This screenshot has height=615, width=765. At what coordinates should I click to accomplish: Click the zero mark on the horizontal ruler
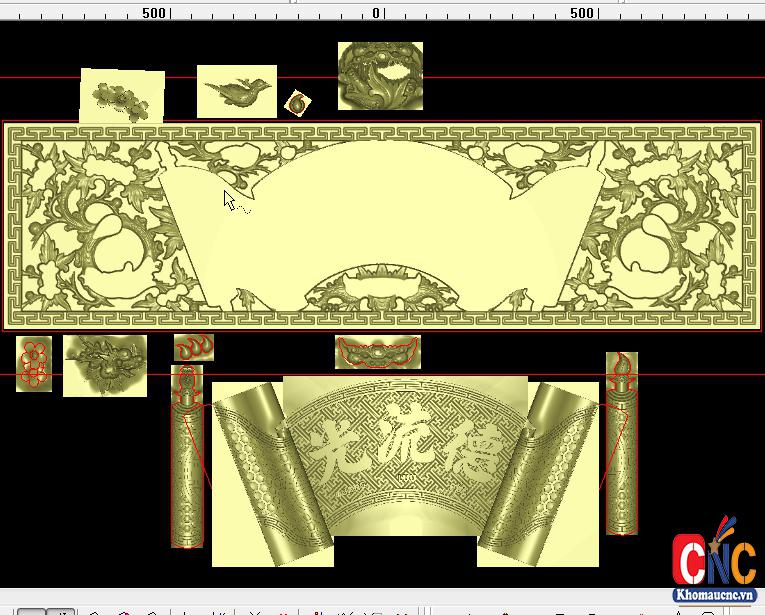click(x=377, y=13)
